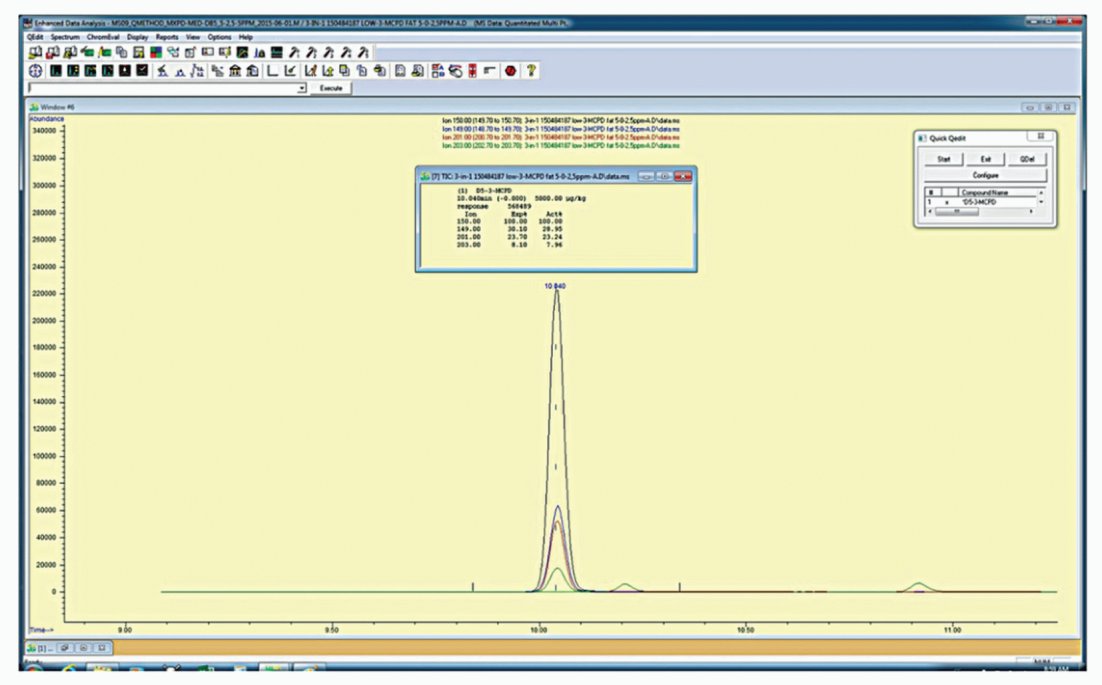Click Configure in the Quick Qedit panel

[x=985, y=175]
